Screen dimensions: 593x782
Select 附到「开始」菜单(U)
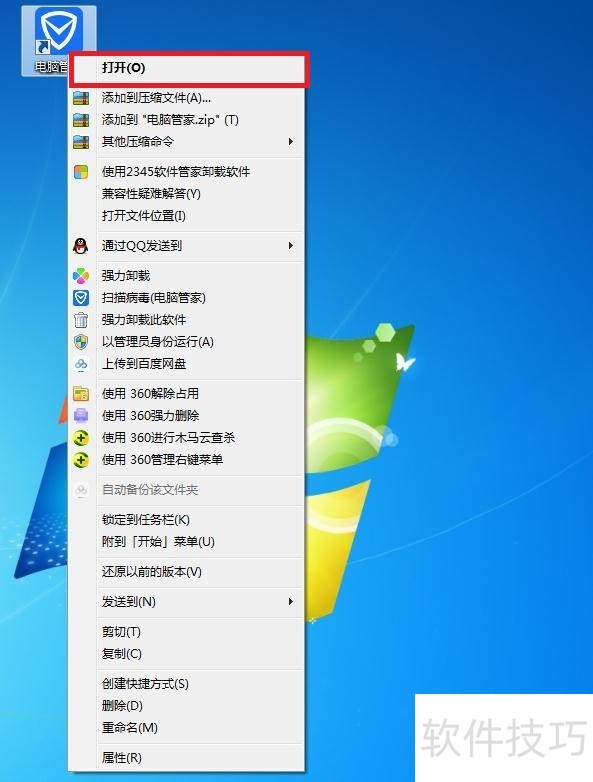187,542
